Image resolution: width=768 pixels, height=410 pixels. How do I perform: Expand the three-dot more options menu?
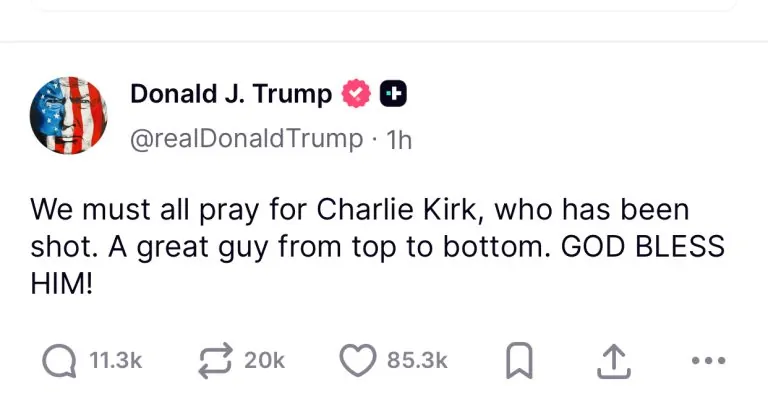708,361
